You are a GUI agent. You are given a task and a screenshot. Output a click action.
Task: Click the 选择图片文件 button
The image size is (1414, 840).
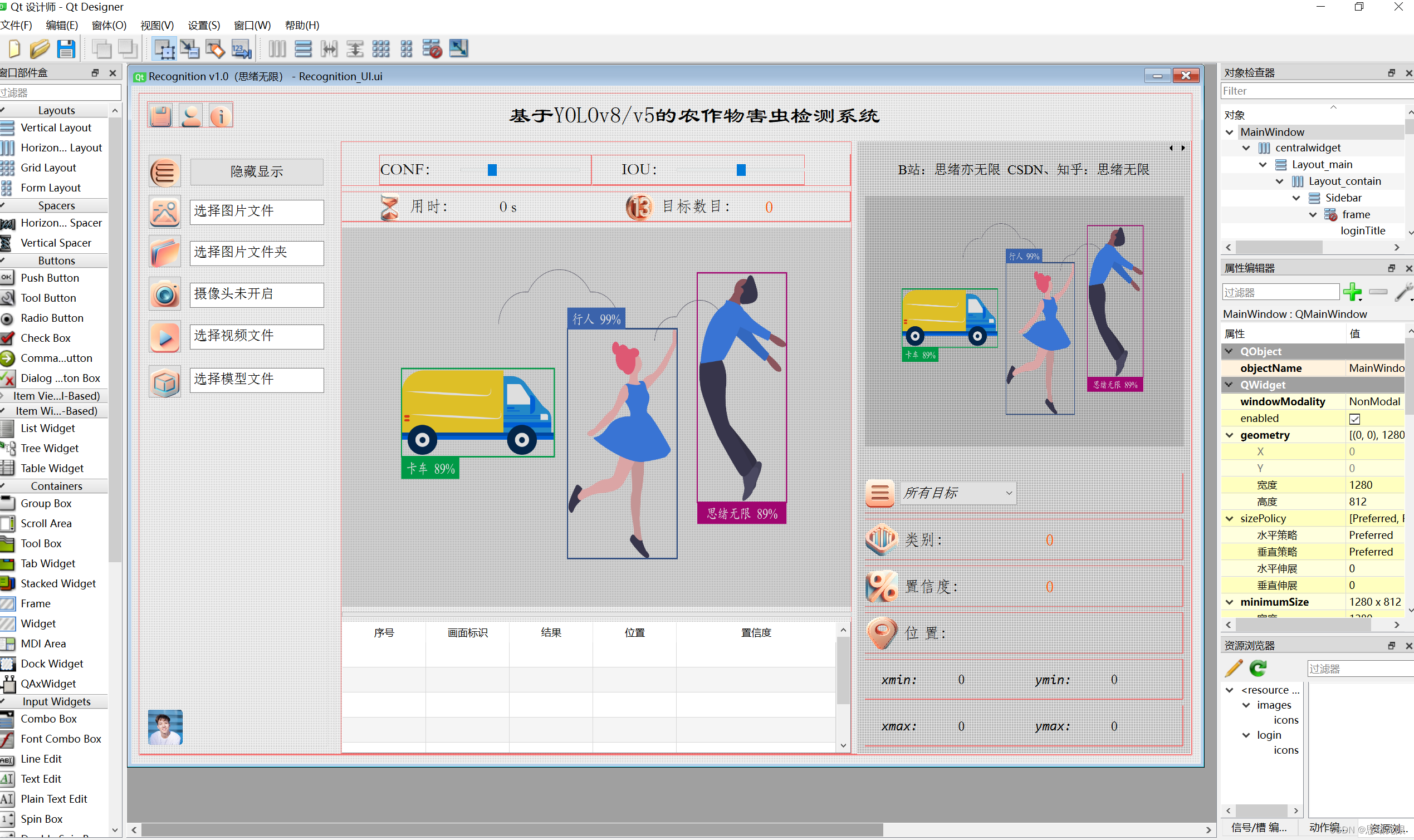255,211
